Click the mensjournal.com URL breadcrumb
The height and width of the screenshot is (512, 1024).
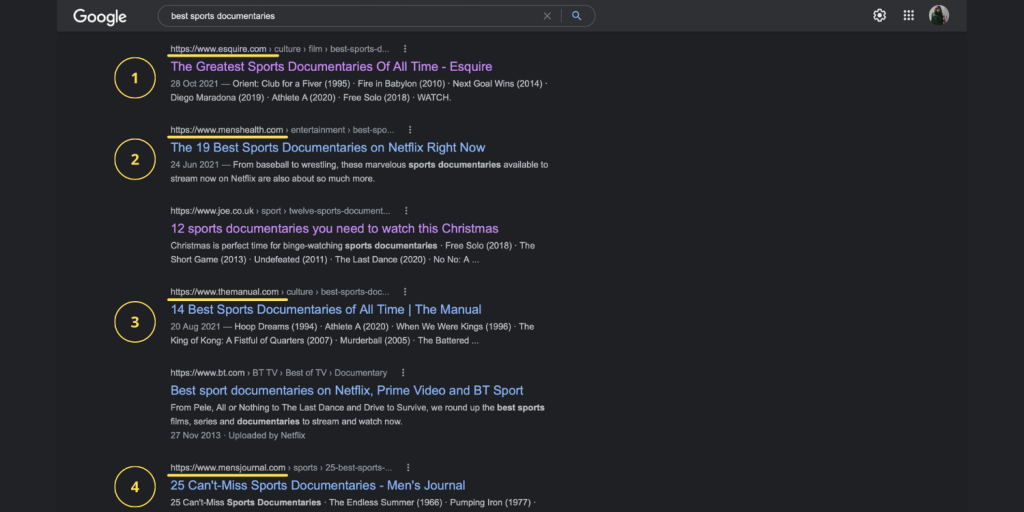pyautogui.click(x=281, y=468)
